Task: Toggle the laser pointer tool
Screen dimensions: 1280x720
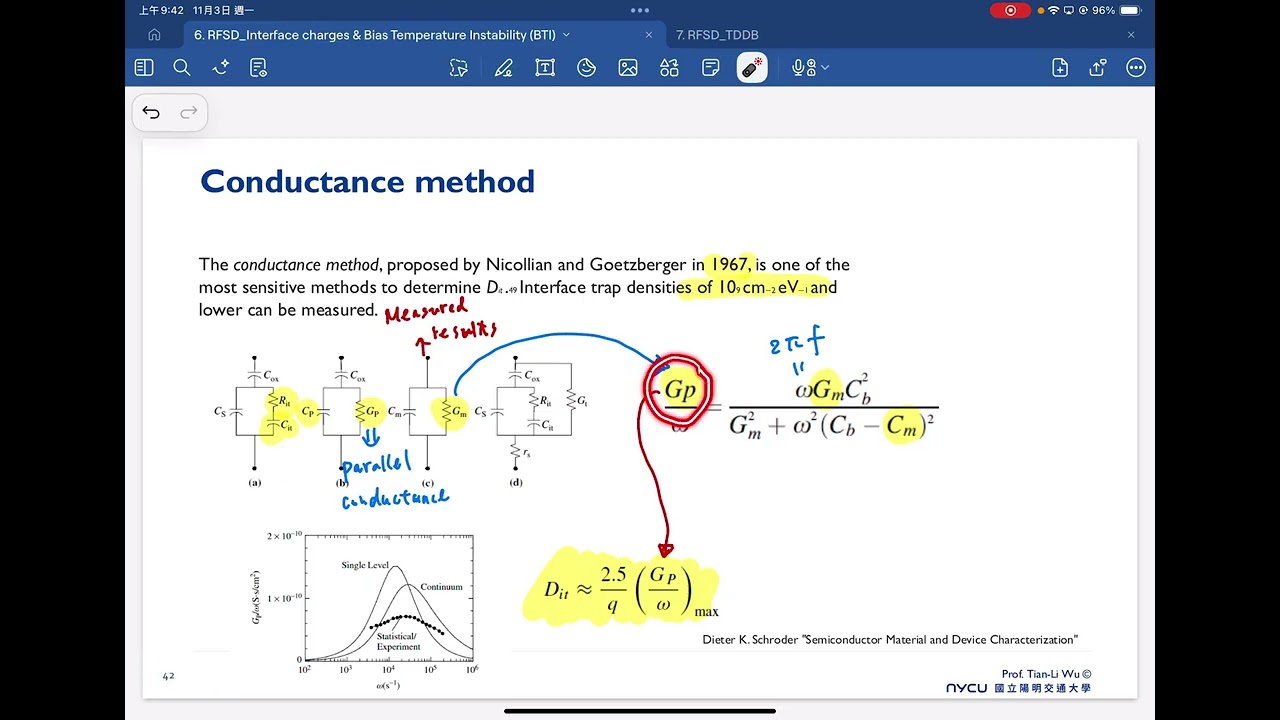Action: pos(752,68)
